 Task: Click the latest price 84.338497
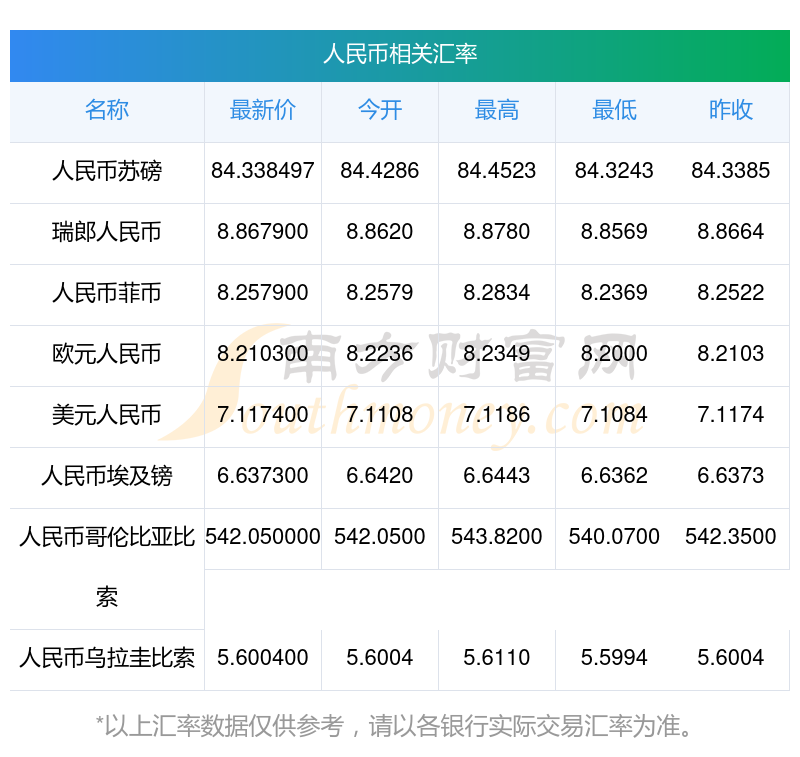tap(262, 171)
